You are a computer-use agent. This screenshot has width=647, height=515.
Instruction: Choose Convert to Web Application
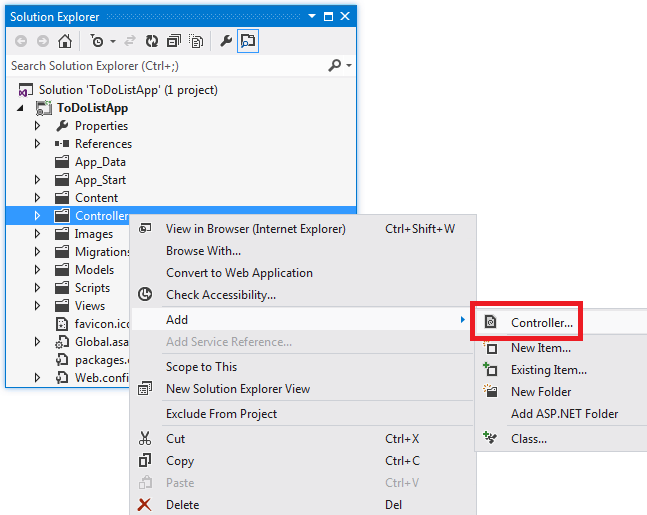click(x=303, y=273)
